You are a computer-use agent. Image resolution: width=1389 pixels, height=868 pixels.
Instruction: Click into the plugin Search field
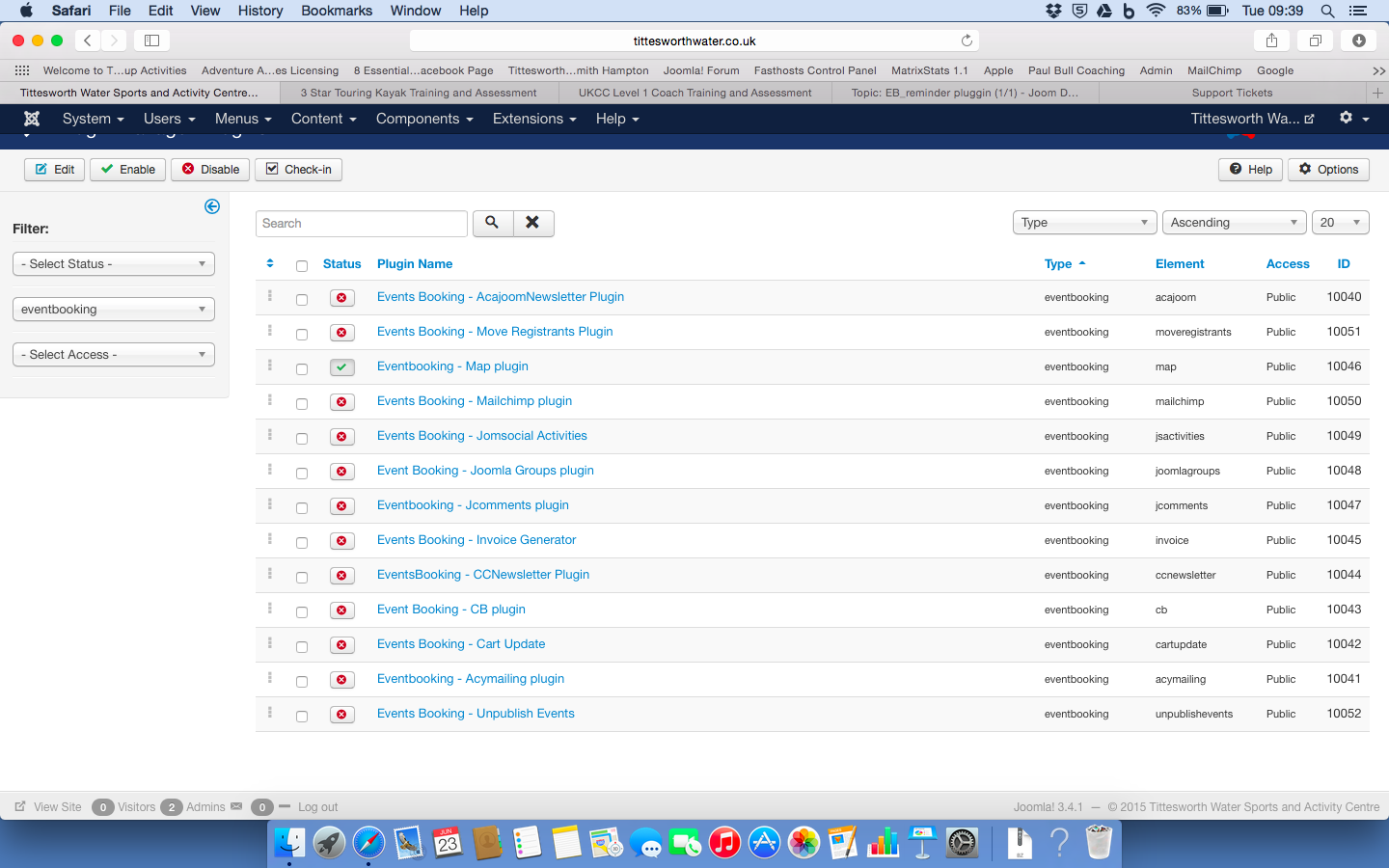pyautogui.click(x=361, y=224)
